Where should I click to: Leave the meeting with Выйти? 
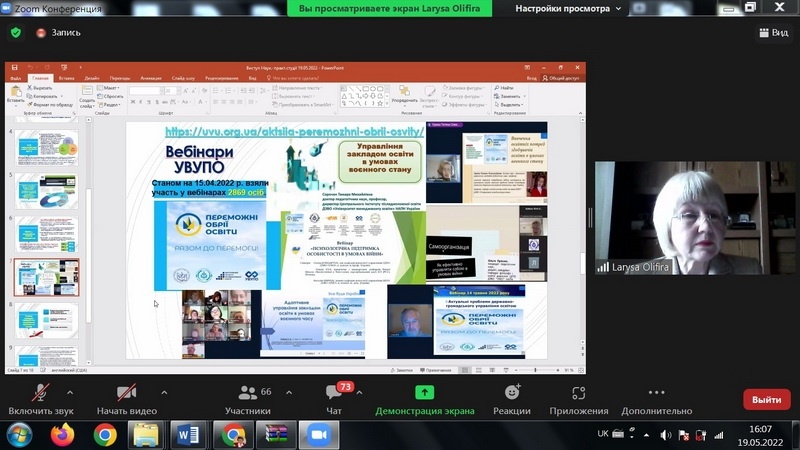click(x=766, y=399)
